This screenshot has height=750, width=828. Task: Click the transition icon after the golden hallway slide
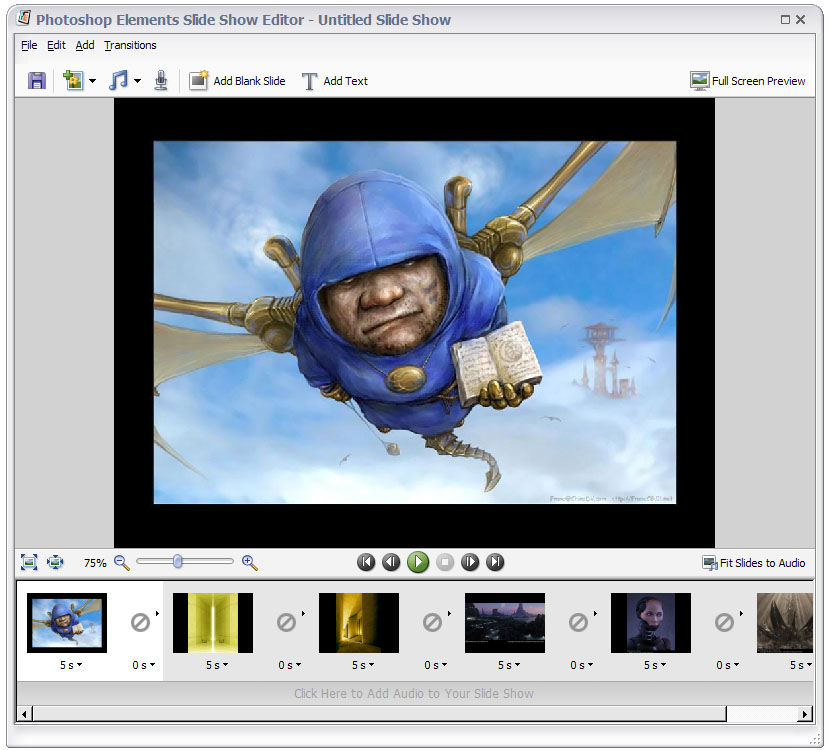(x=432, y=622)
